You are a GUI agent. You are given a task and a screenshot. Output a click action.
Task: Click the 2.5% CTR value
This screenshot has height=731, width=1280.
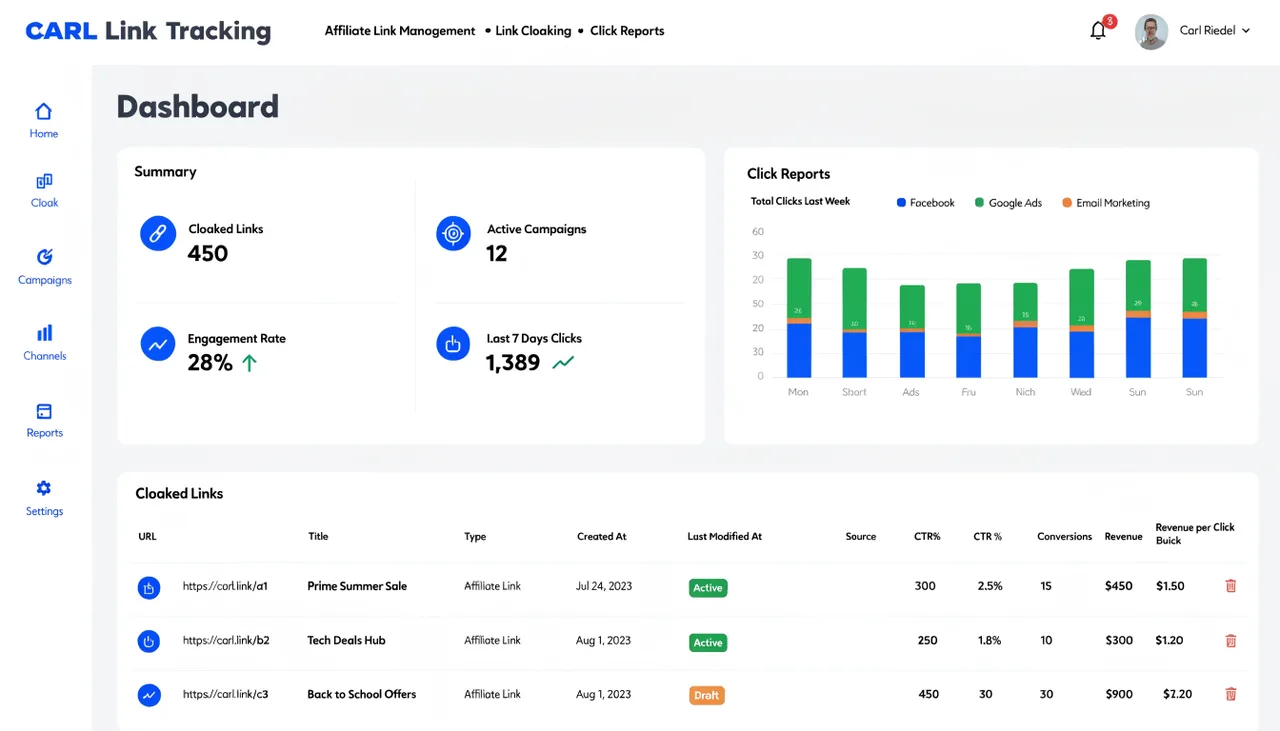pos(990,586)
